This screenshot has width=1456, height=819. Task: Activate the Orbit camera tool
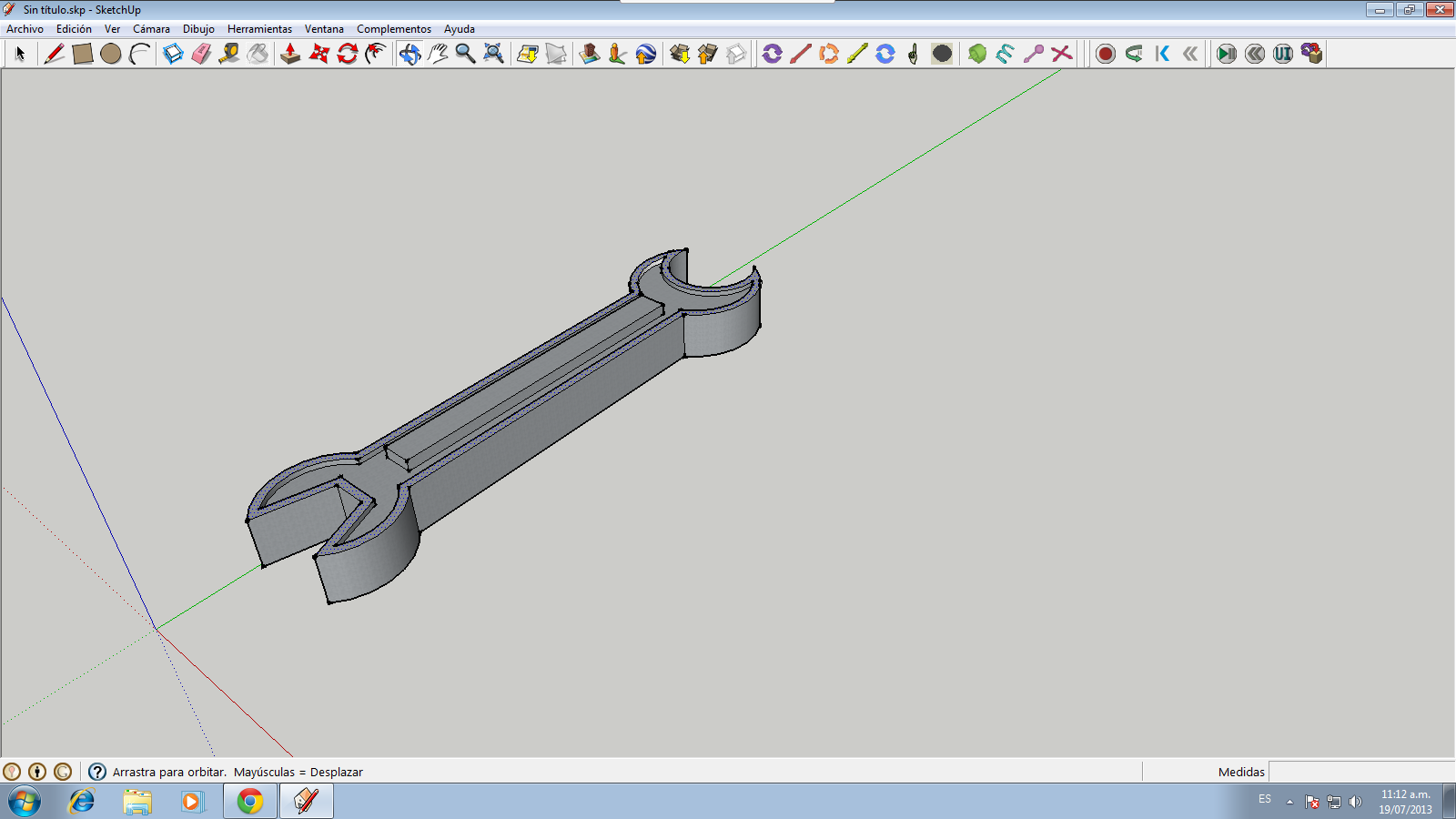point(409,54)
